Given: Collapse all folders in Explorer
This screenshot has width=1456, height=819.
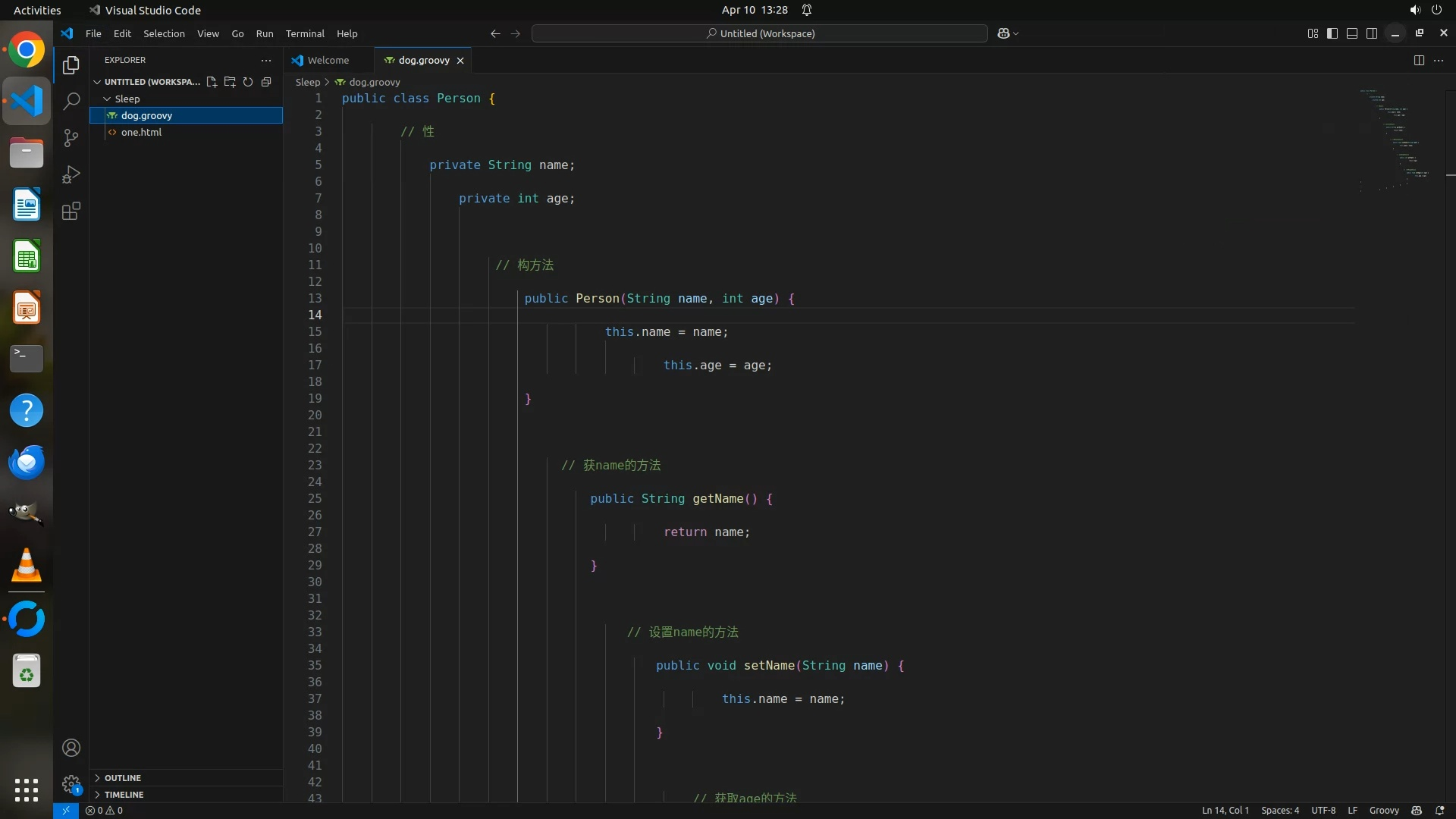Looking at the screenshot, I should (266, 82).
